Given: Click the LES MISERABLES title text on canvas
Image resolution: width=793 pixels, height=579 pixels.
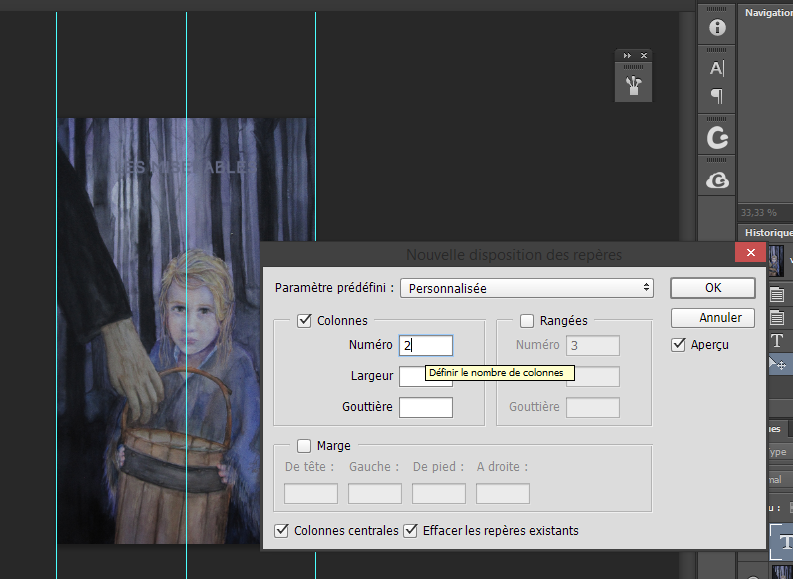Looking at the screenshot, I should 186,167.
